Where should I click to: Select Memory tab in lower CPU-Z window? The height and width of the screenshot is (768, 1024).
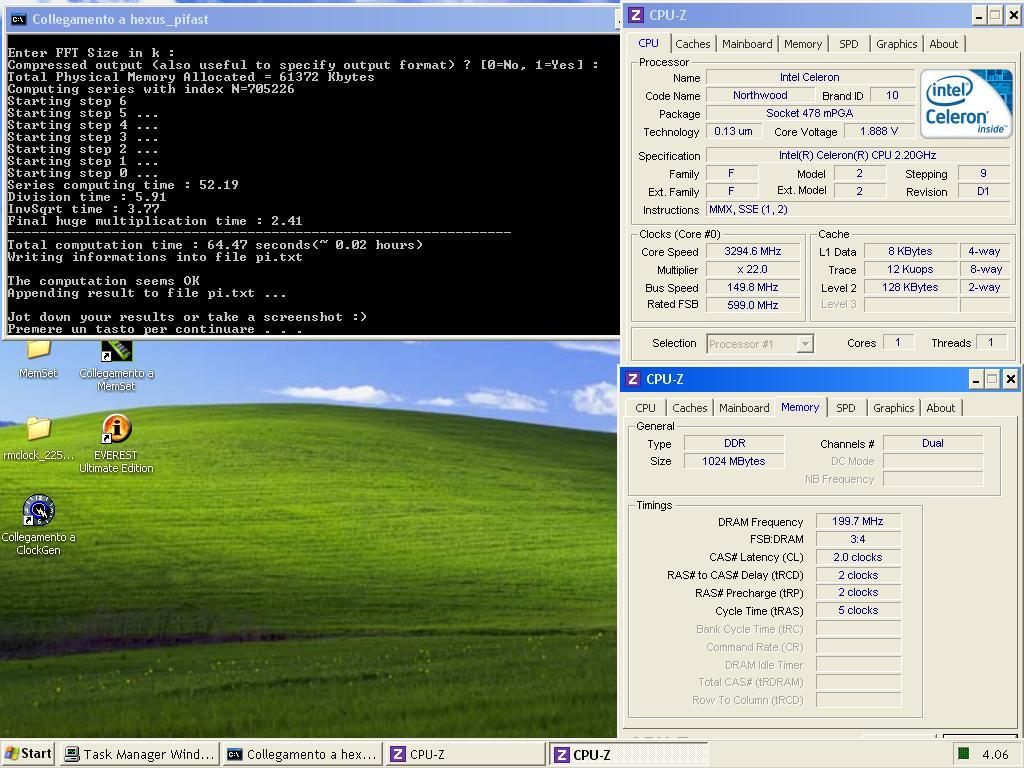click(800, 407)
